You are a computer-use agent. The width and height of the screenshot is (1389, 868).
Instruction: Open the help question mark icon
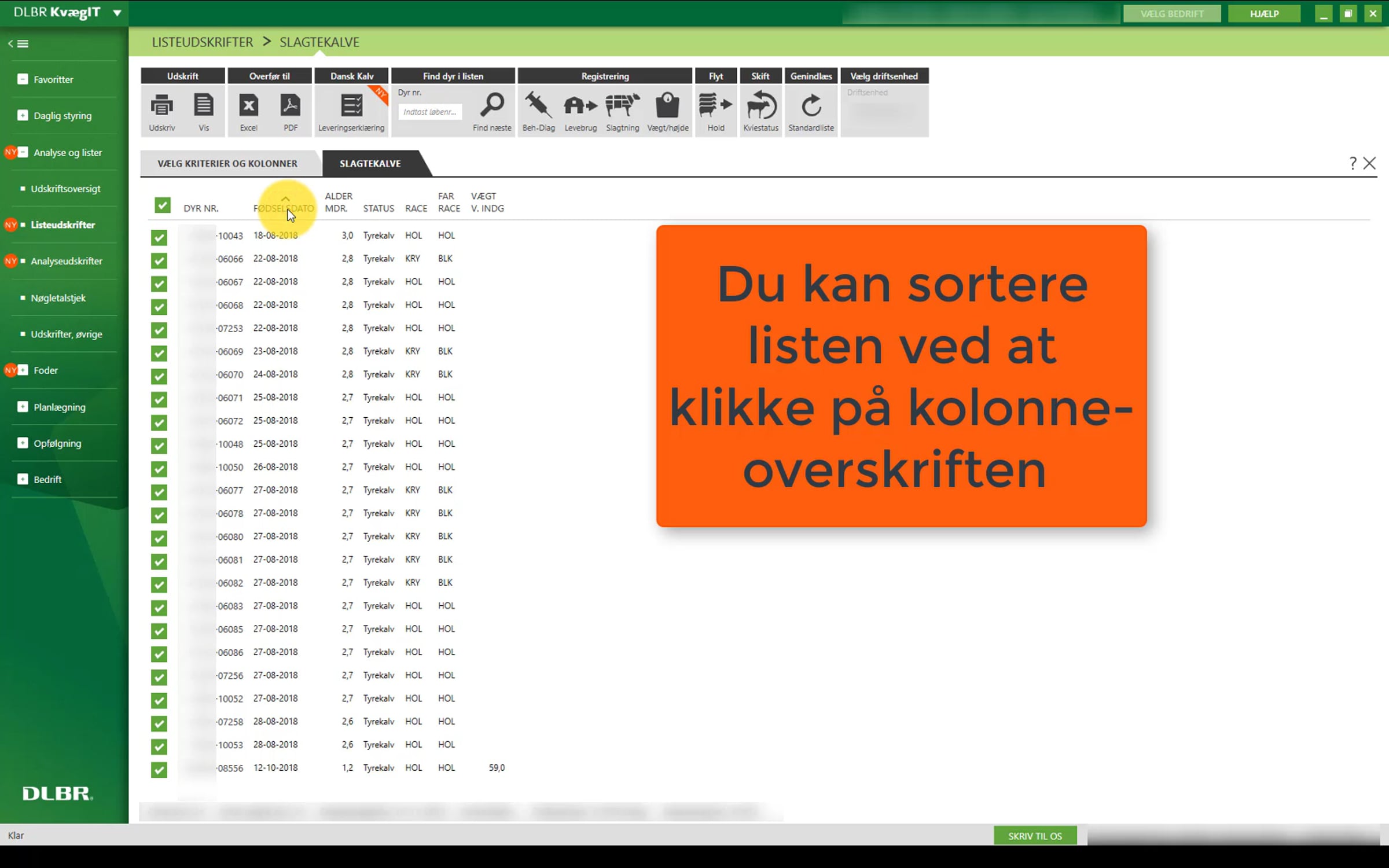(1353, 163)
